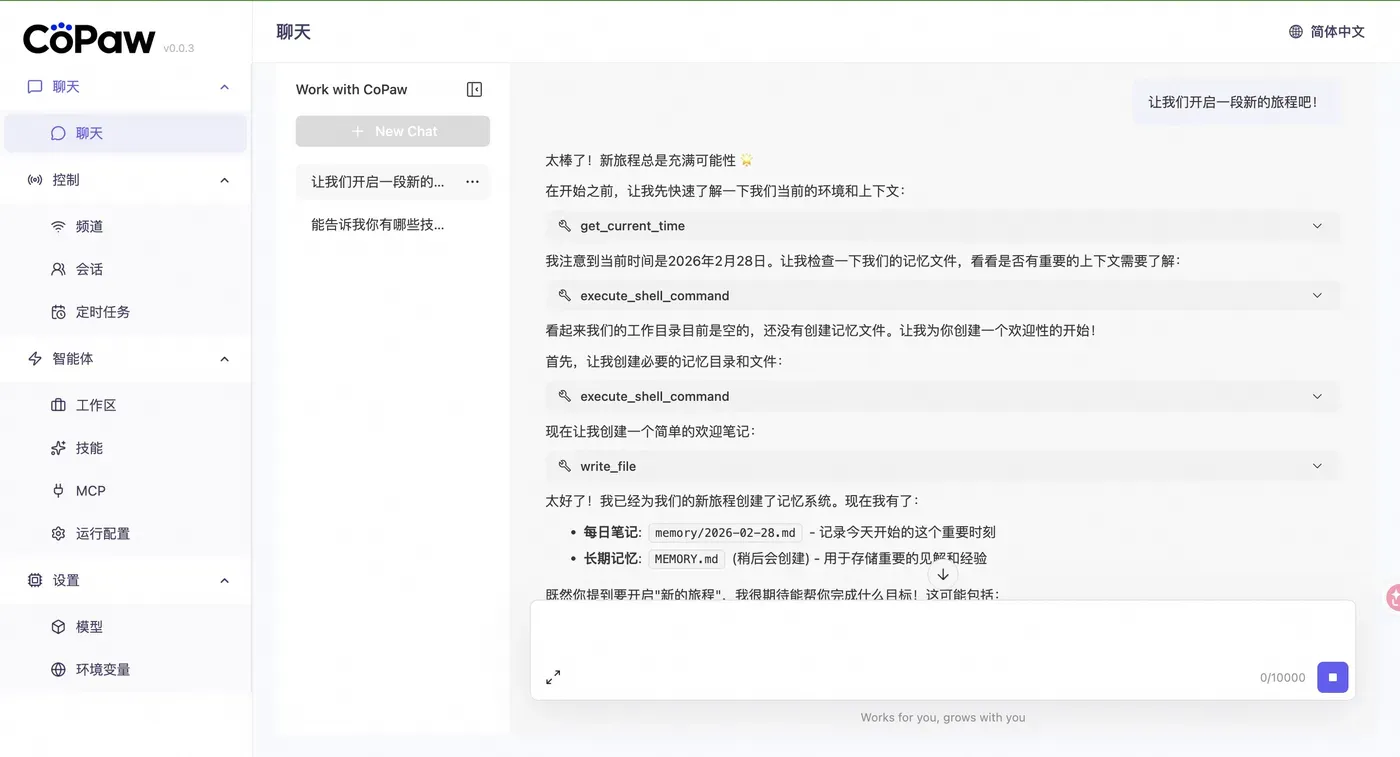
Task: Click the wrench icon on write_file
Action: pyautogui.click(x=565, y=466)
